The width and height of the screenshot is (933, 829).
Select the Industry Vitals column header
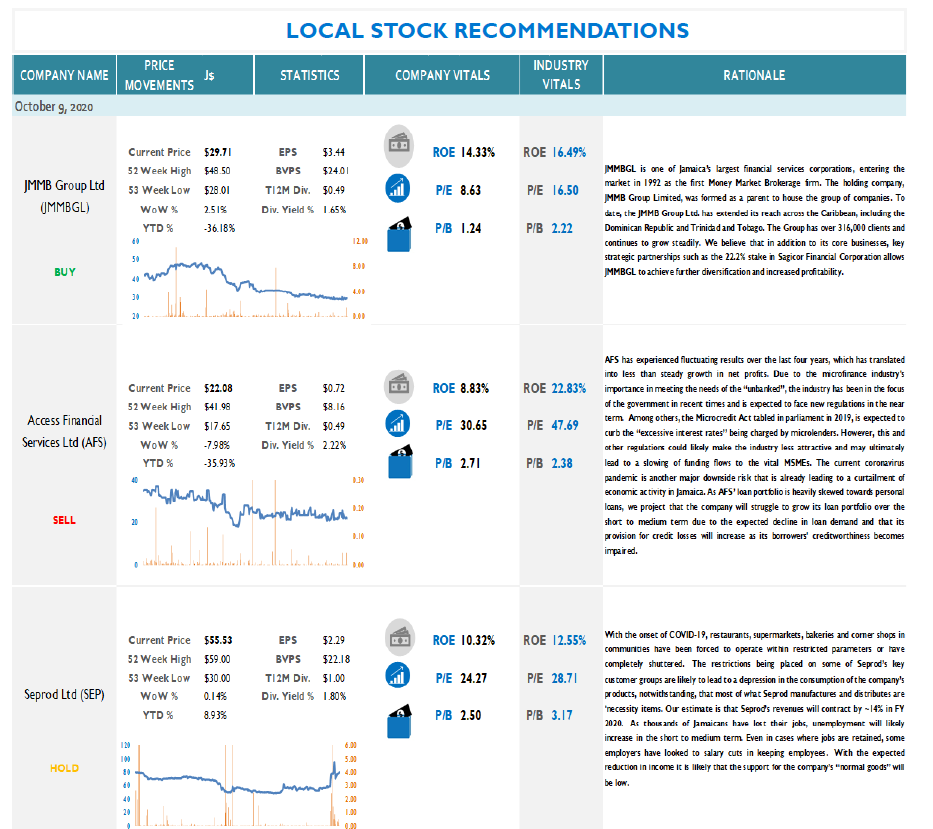(561, 75)
